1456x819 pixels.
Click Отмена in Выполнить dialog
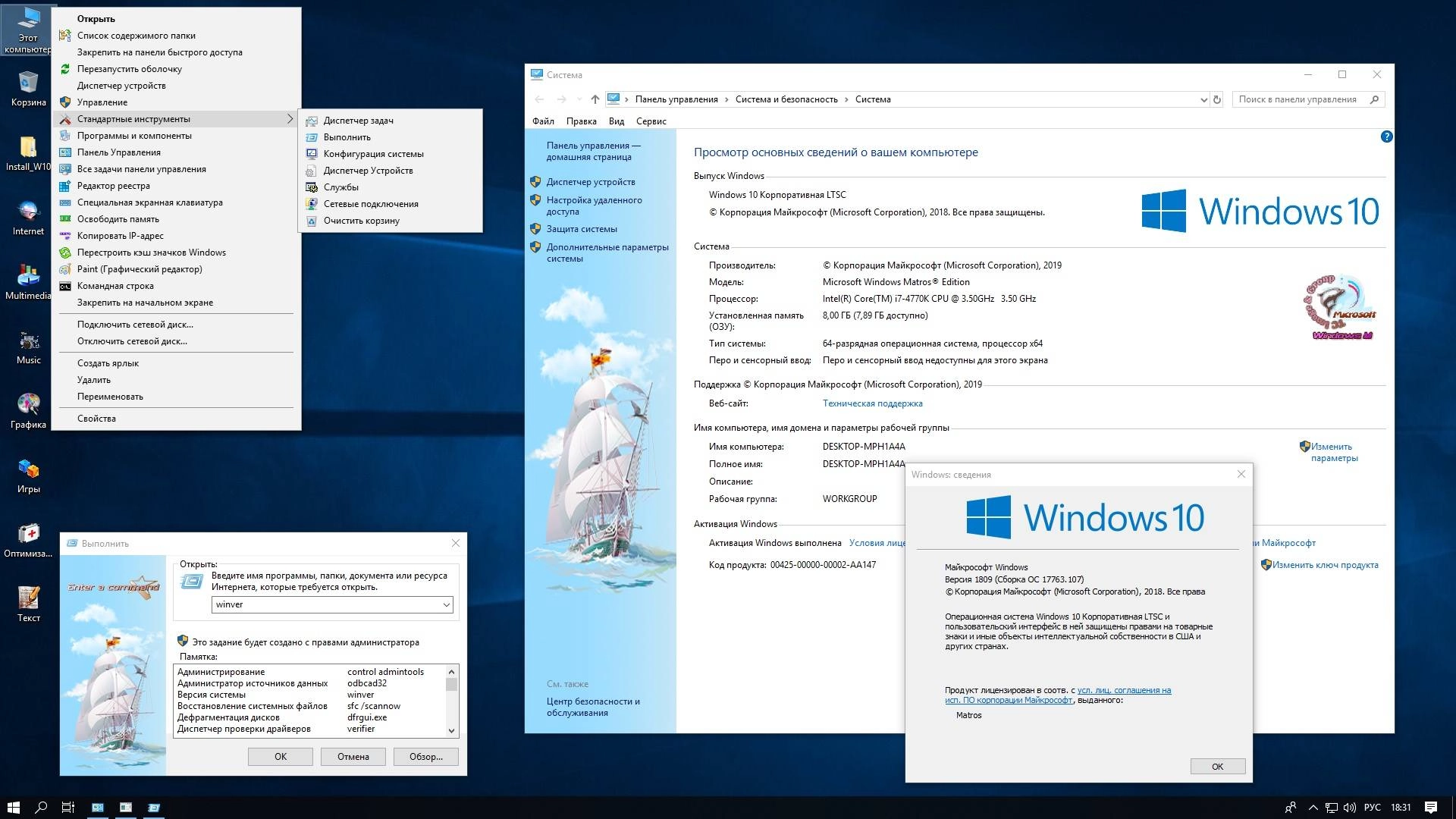[x=353, y=757]
